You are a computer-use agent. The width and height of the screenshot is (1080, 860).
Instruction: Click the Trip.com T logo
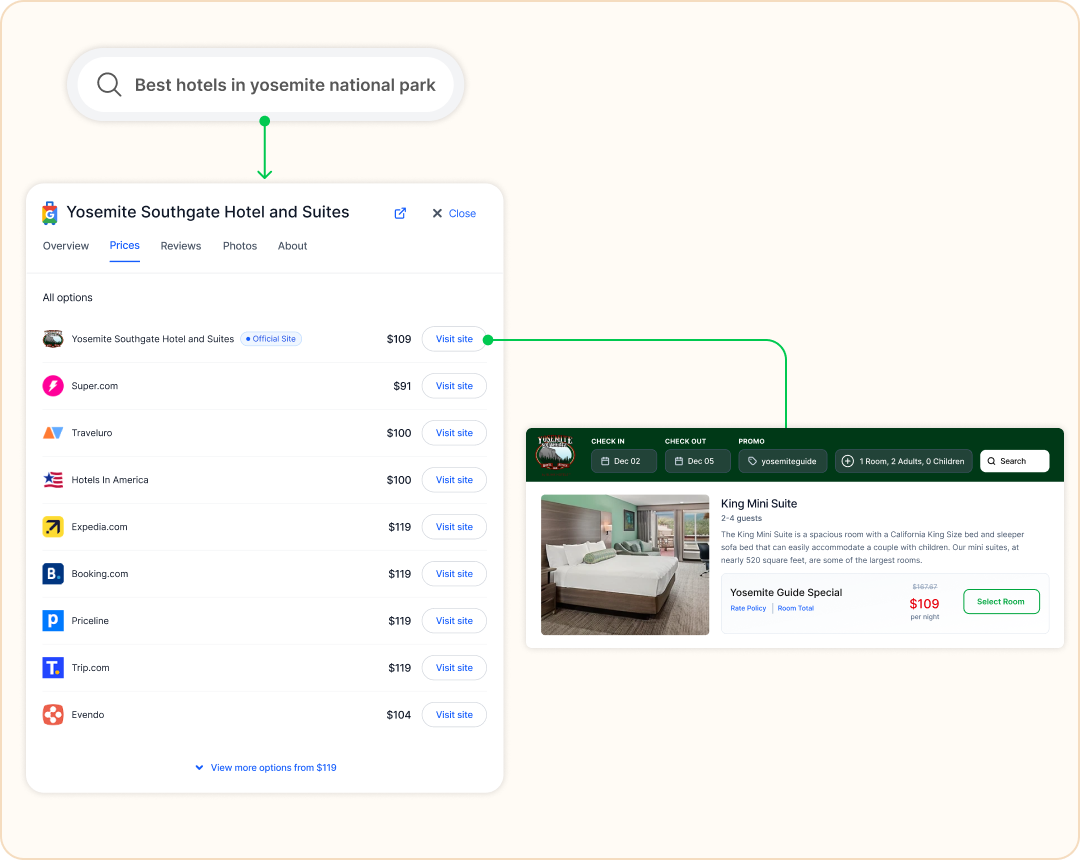pos(53,667)
